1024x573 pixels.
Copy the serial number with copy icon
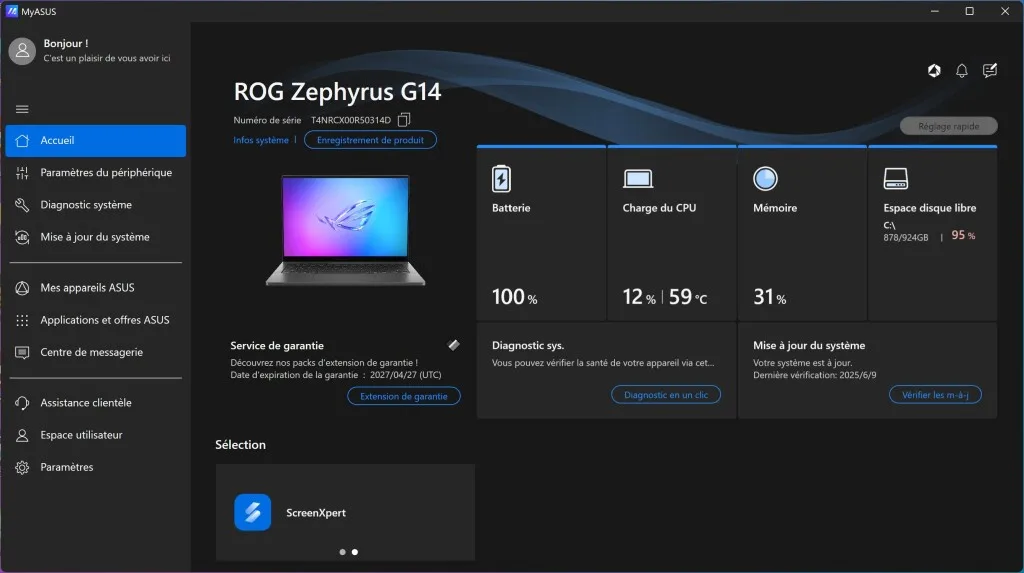click(404, 120)
